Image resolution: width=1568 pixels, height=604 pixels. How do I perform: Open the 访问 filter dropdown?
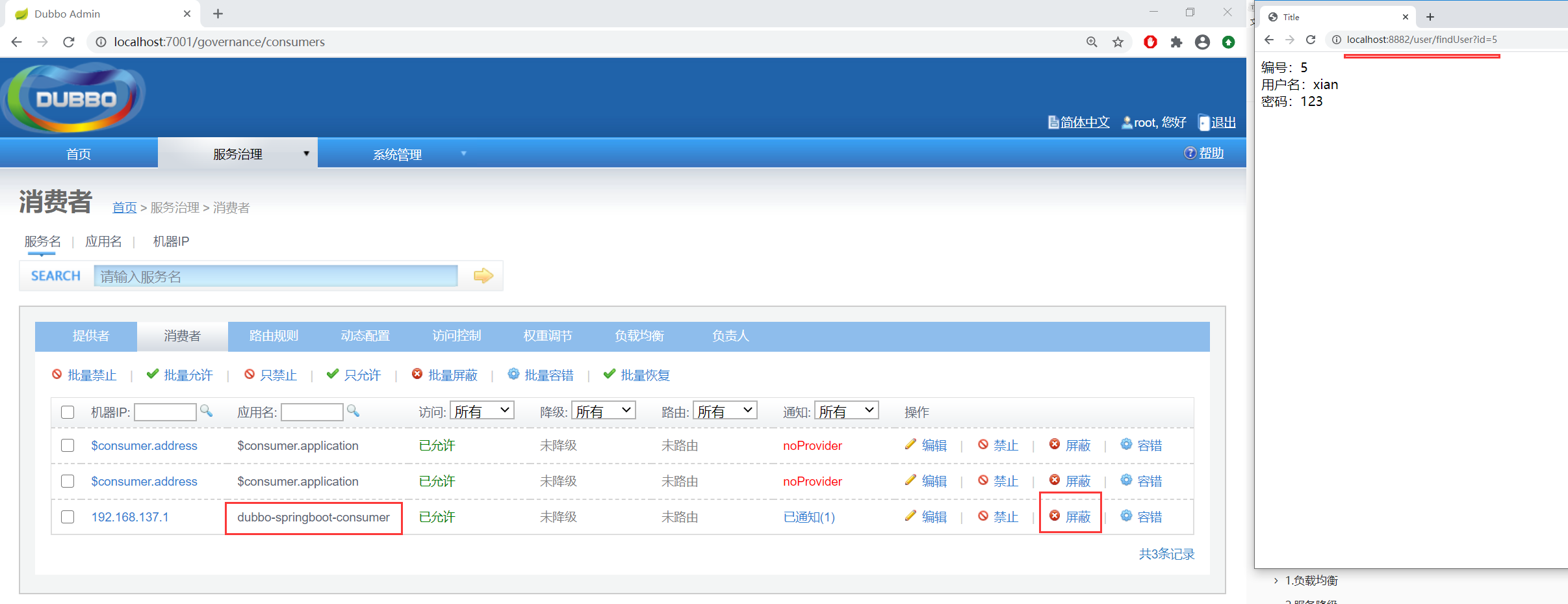point(482,411)
